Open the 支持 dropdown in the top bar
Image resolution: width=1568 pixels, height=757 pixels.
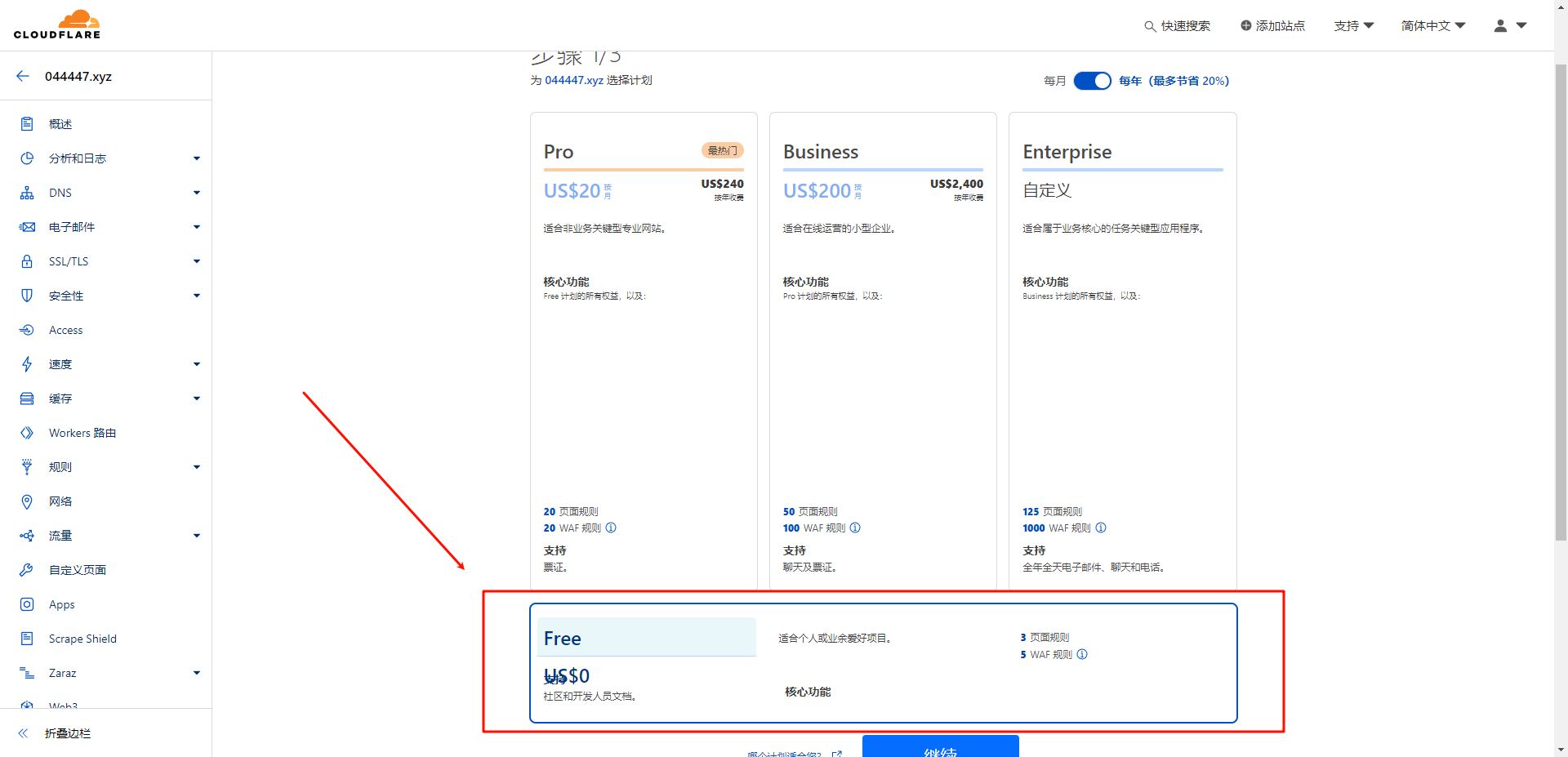1353,25
